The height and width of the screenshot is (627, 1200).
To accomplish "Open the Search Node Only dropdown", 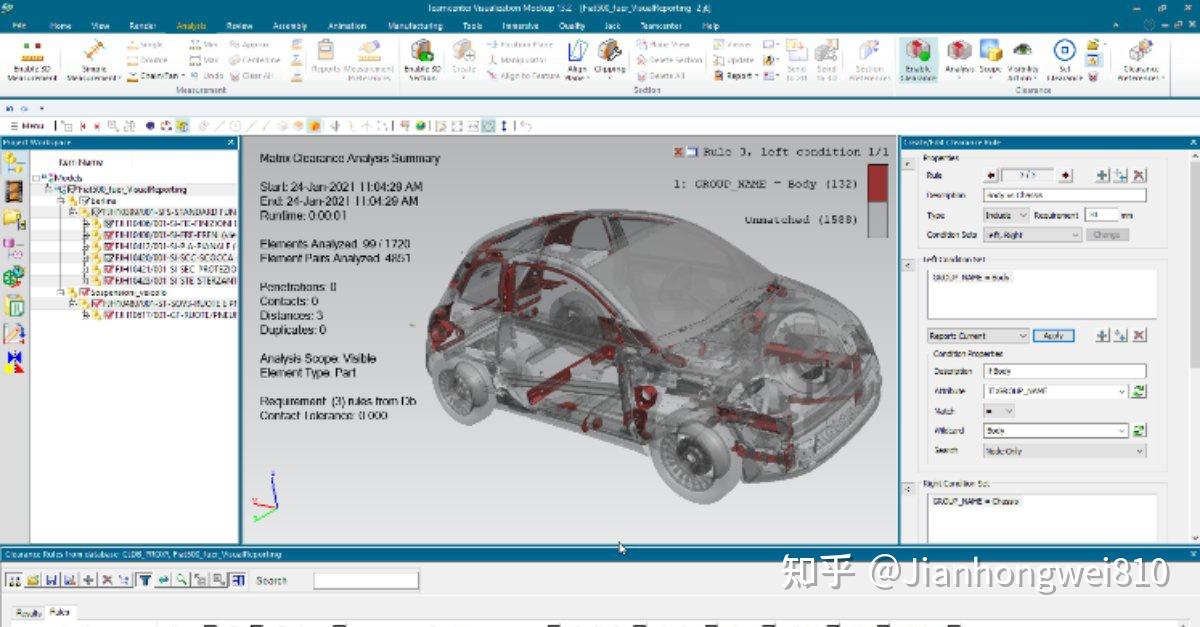I will (x=1065, y=451).
